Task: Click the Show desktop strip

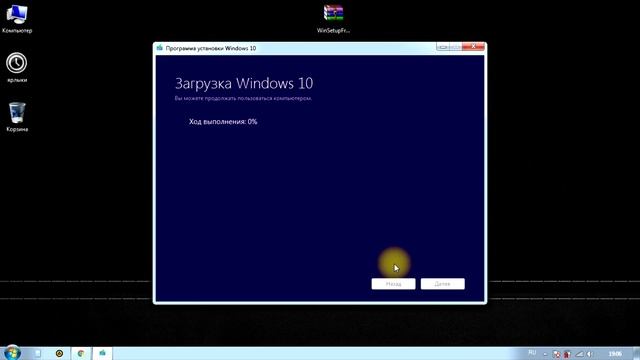Action: (637, 353)
